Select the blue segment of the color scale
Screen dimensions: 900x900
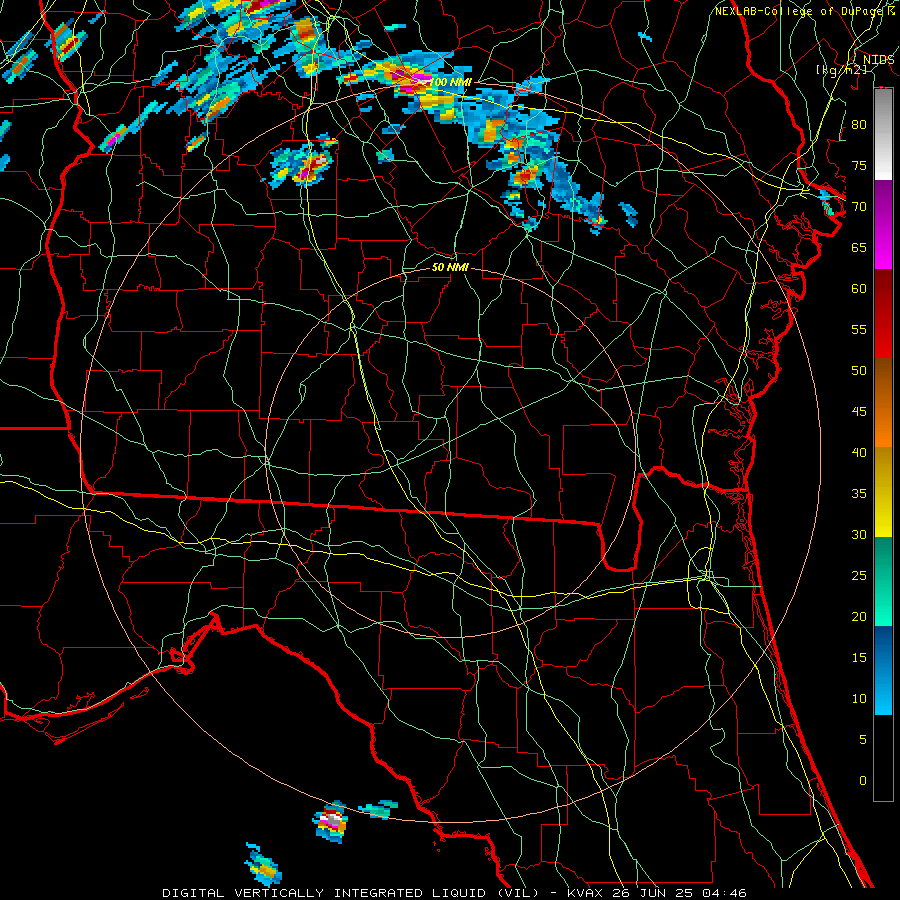tap(883, 670)
